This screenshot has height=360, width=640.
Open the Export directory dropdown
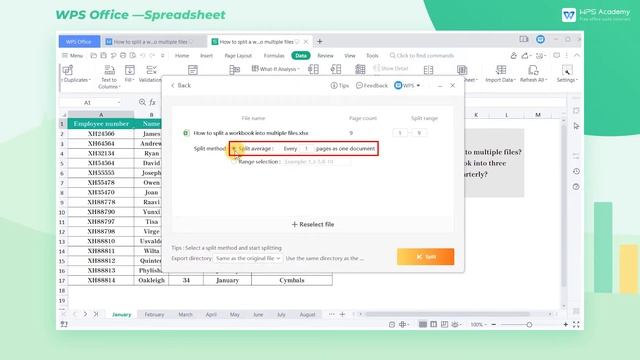click(248, 258)
